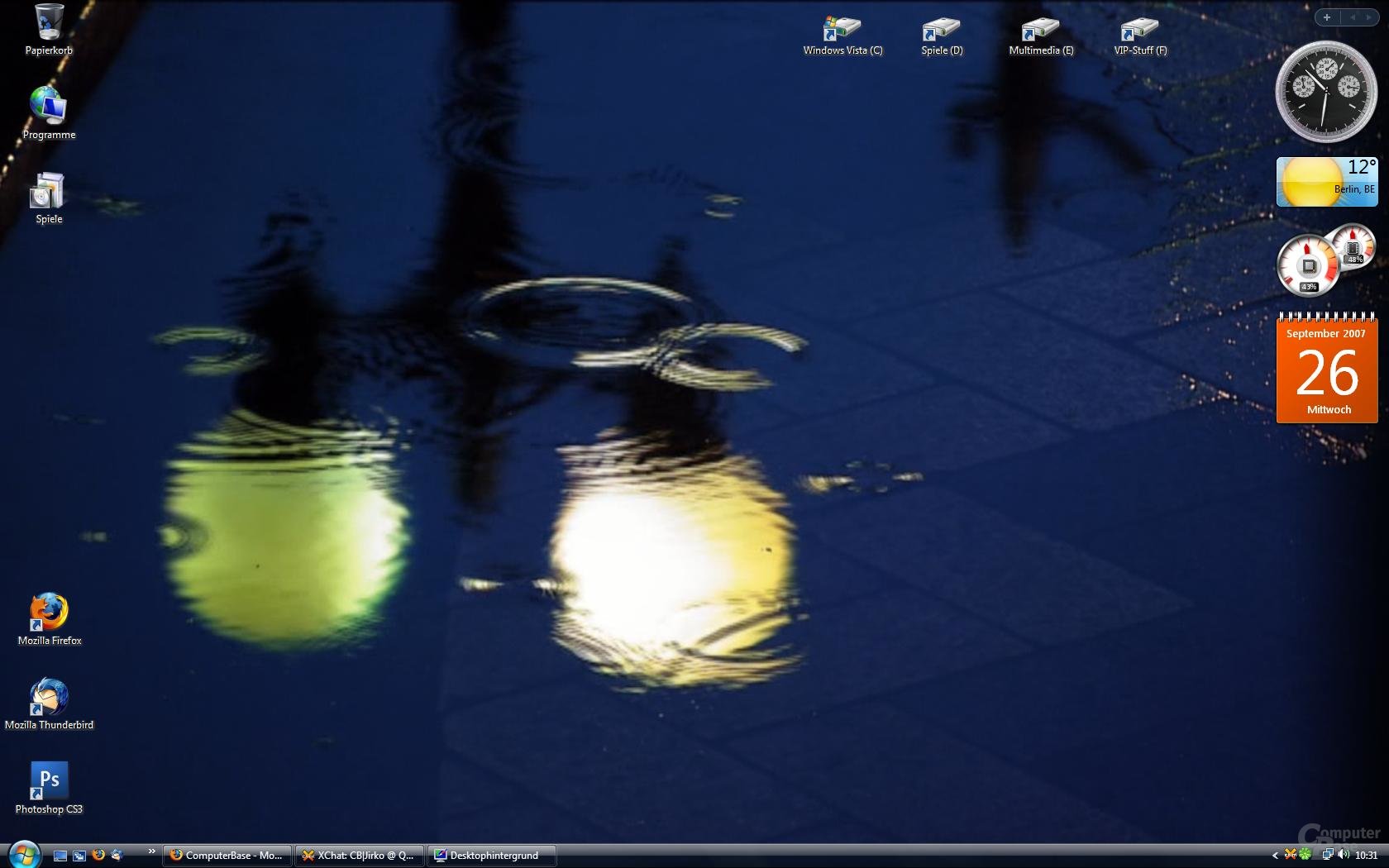Click the volume speaker icon in tray

point(1344,855)
